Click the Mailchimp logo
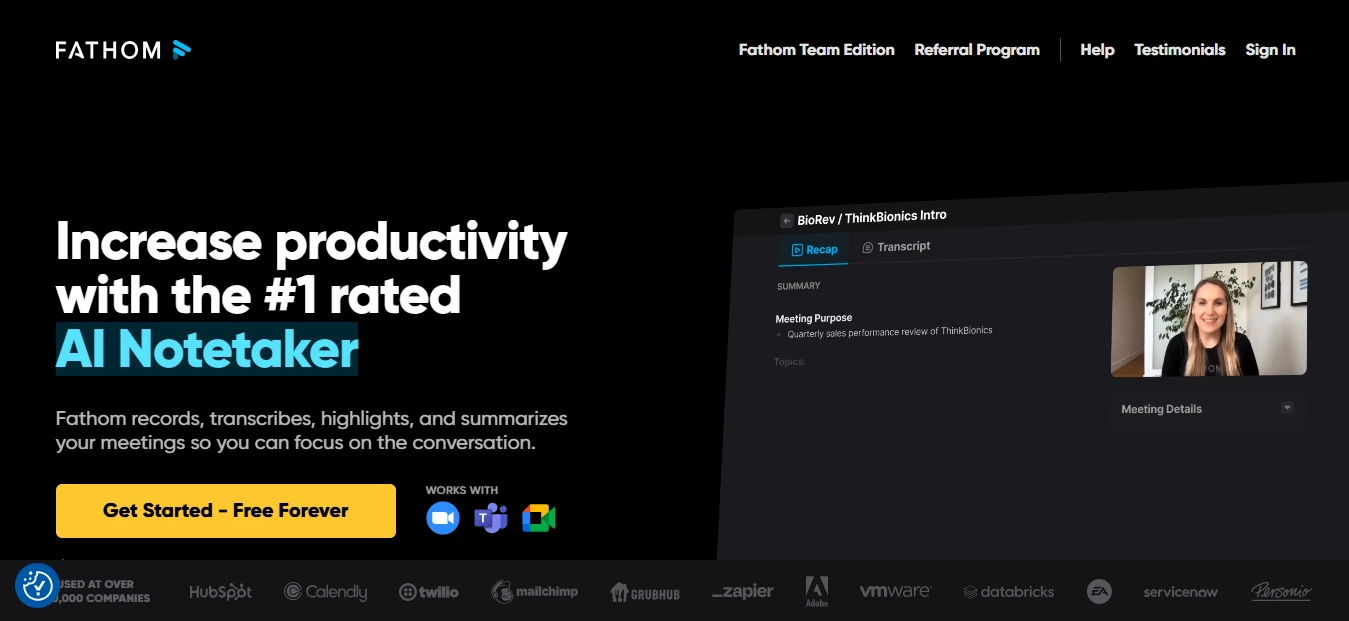This screenshot has height=621, width=1349. (535, 592)
